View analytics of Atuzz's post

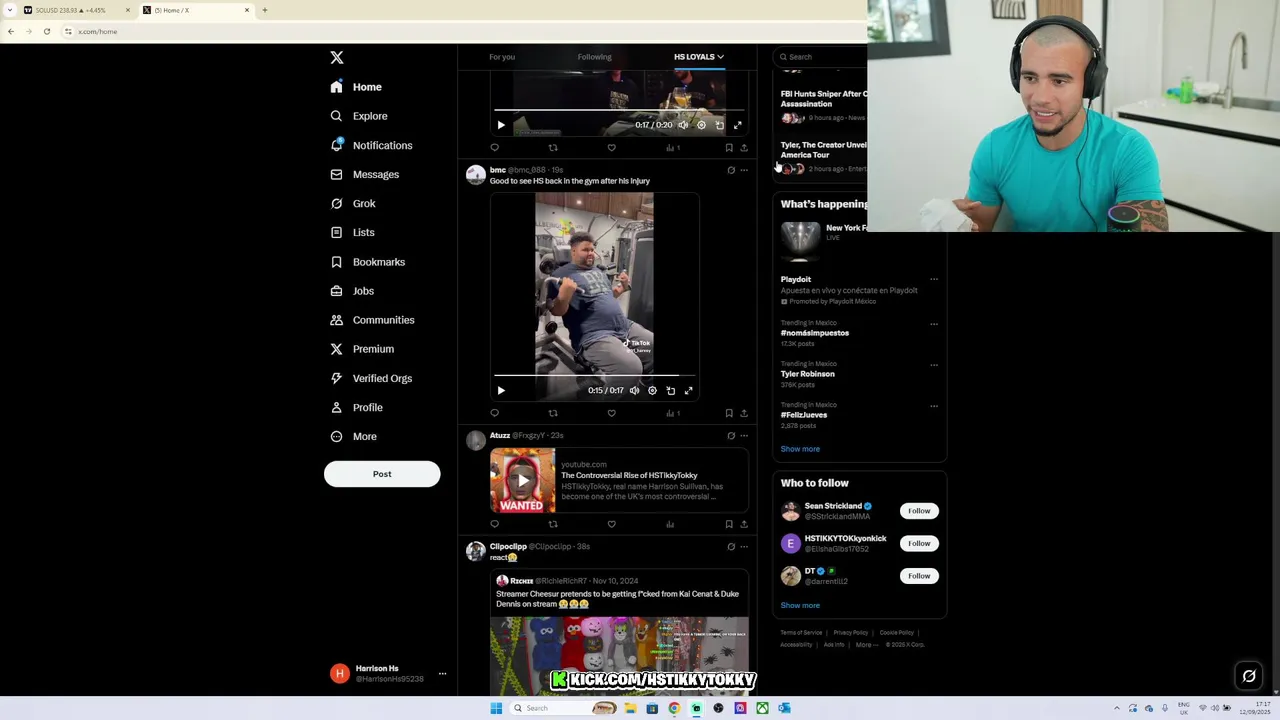(670, 524)
